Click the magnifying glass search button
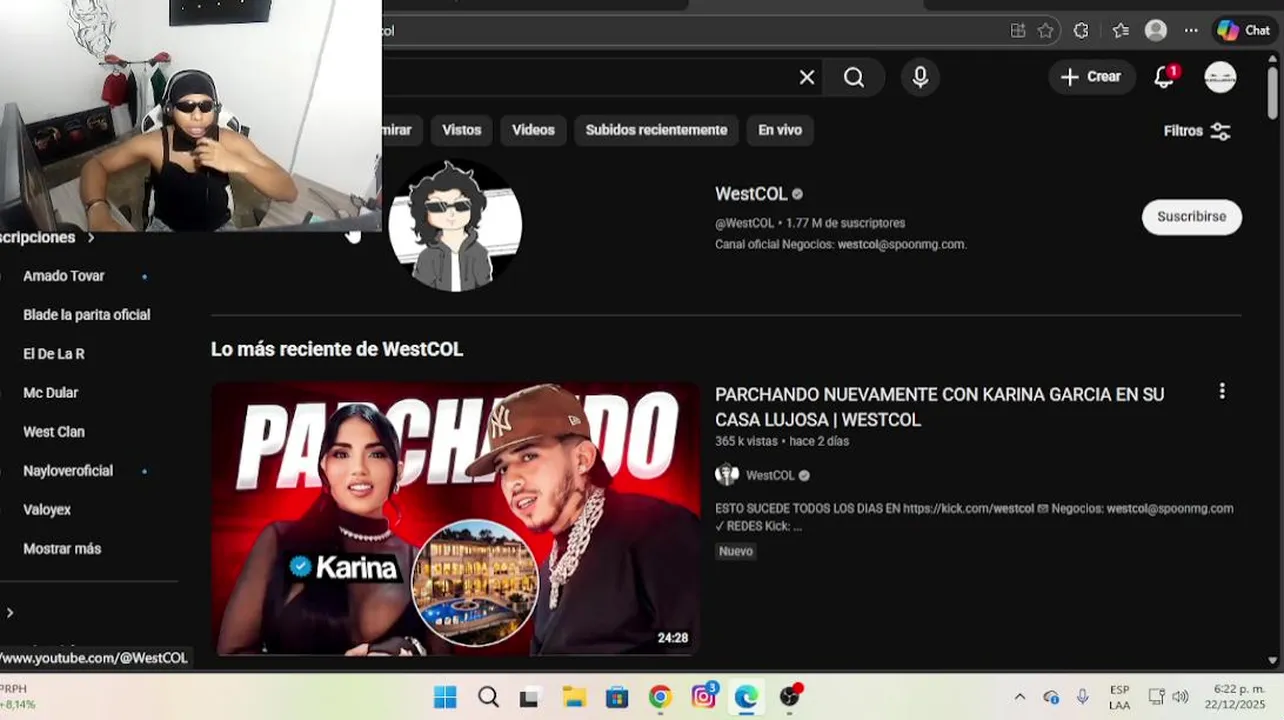Image resolution: width=1284 pixels, height=720 pixels. (854, 78)
